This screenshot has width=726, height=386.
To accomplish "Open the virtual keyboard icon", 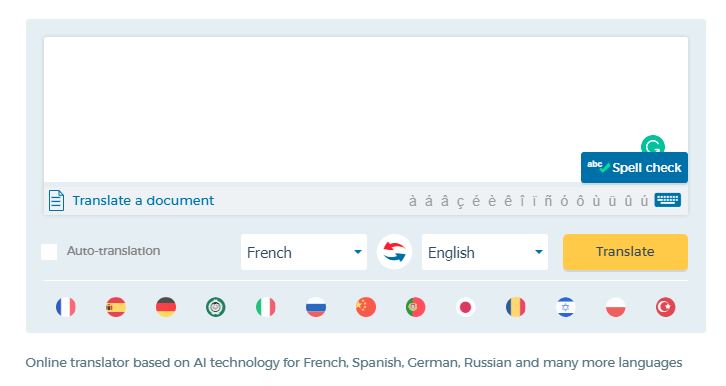I will (x=667, y=200).
